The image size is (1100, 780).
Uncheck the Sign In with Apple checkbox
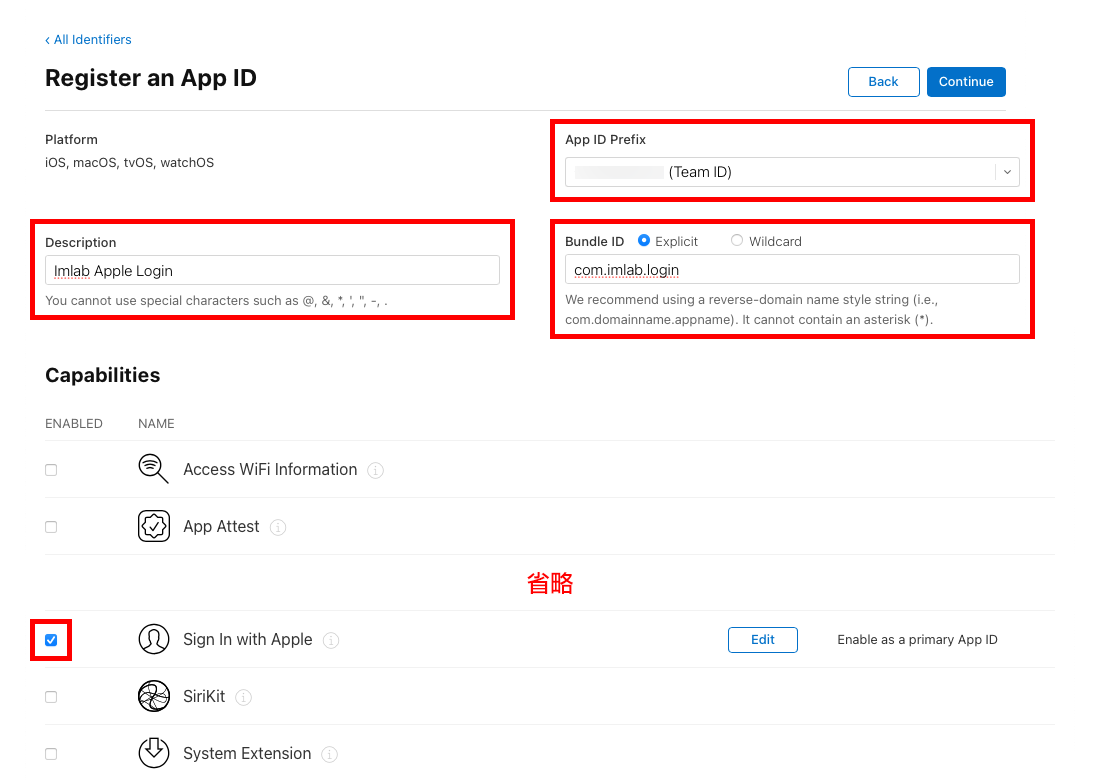tap(51, 640)
